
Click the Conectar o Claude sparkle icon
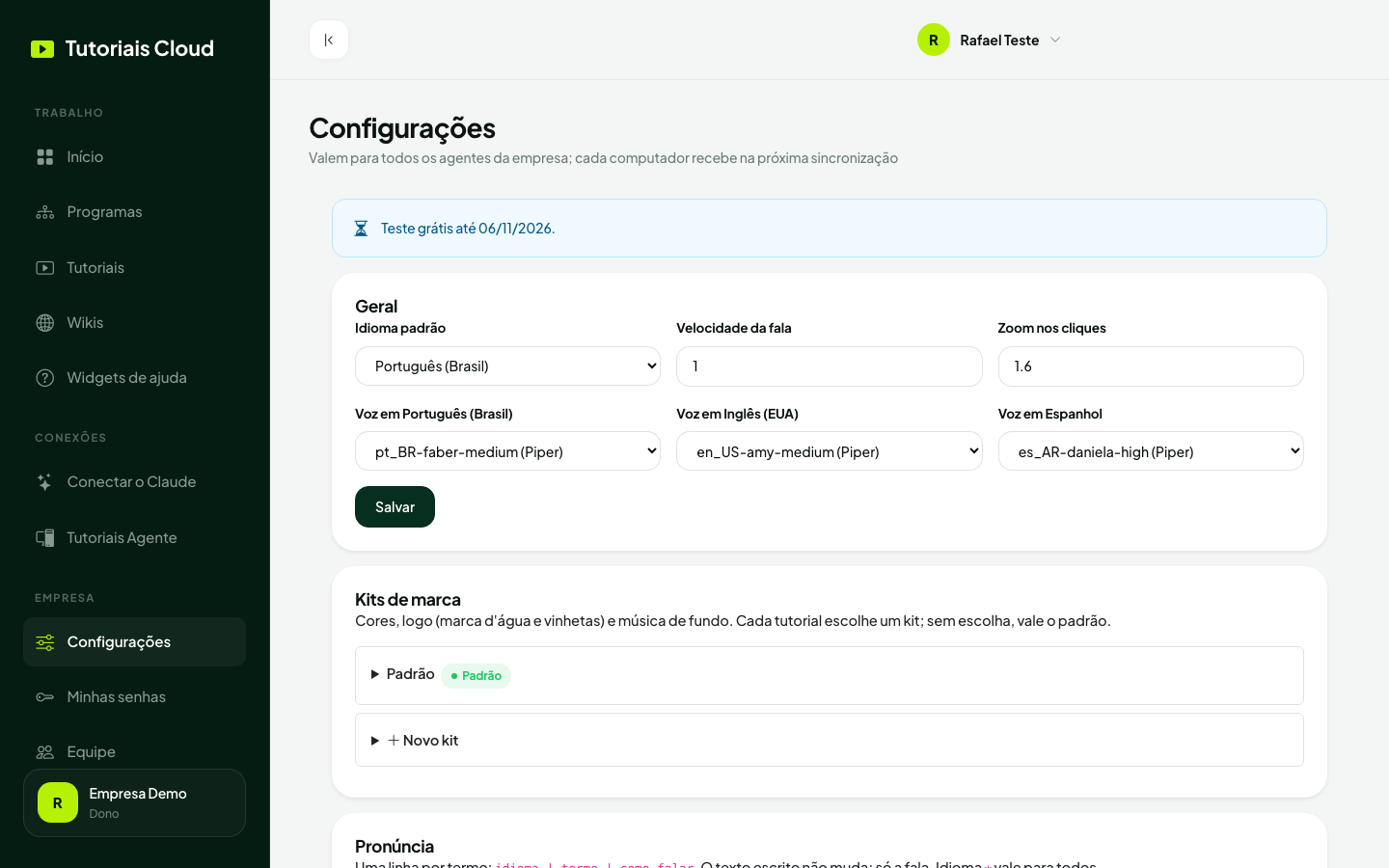45,482
